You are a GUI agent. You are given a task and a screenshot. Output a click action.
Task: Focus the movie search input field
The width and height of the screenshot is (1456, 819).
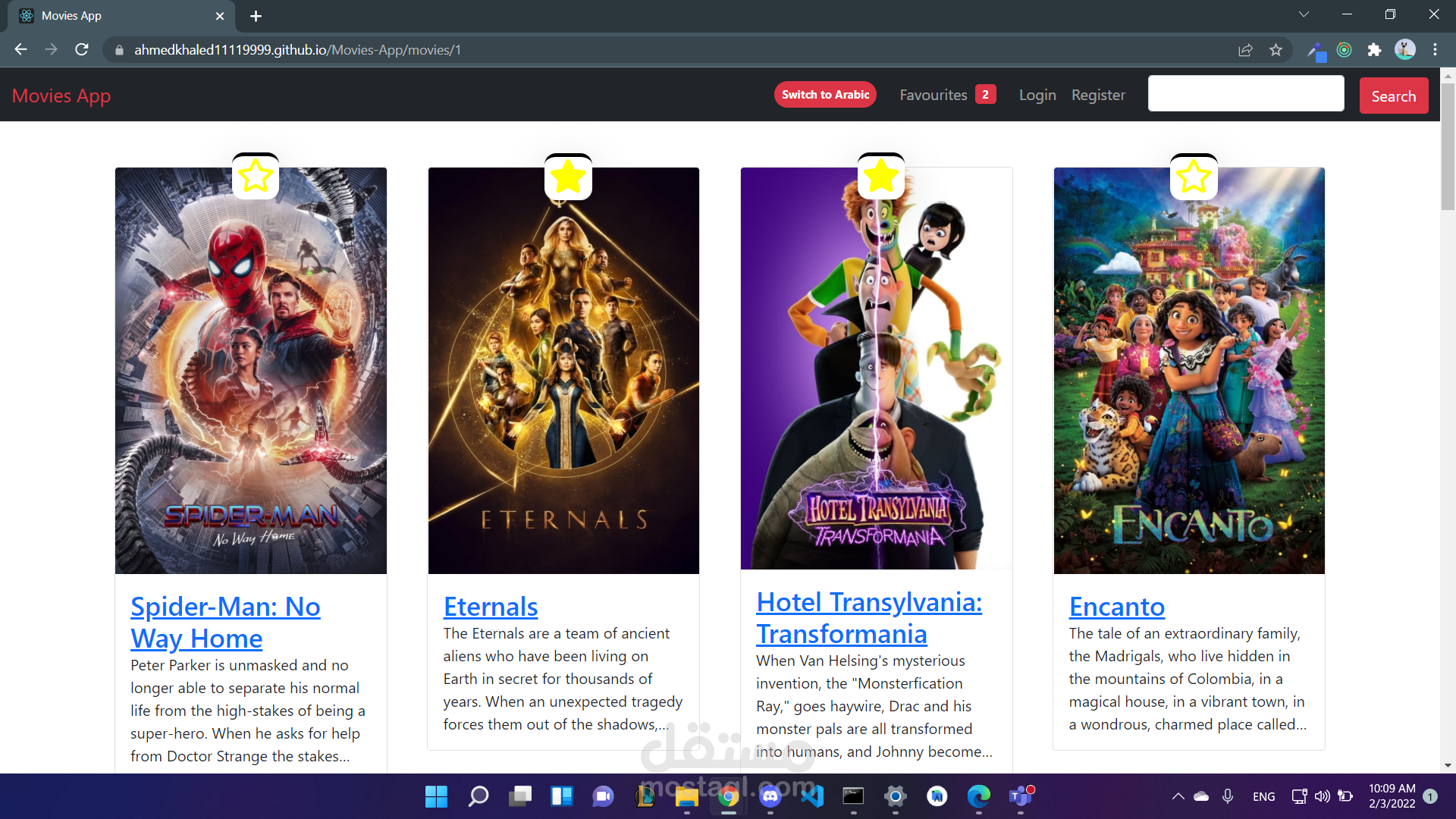coord(1246,93)
